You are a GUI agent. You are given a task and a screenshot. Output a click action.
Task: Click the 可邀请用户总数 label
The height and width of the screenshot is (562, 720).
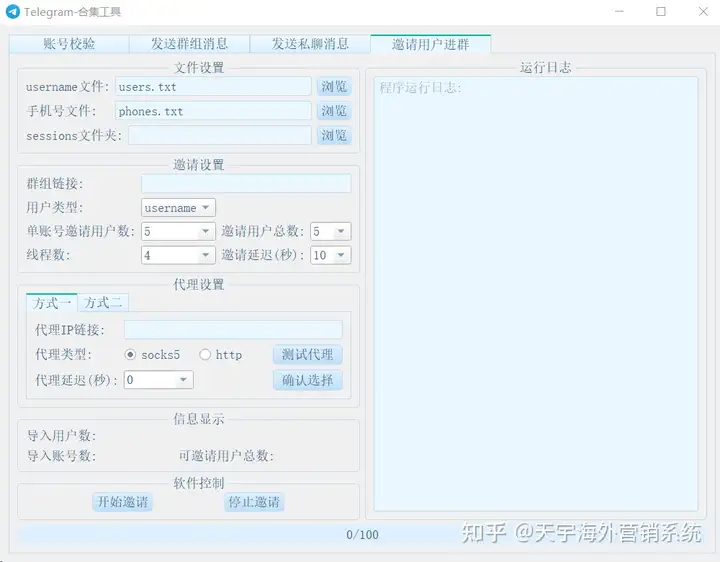226,456
